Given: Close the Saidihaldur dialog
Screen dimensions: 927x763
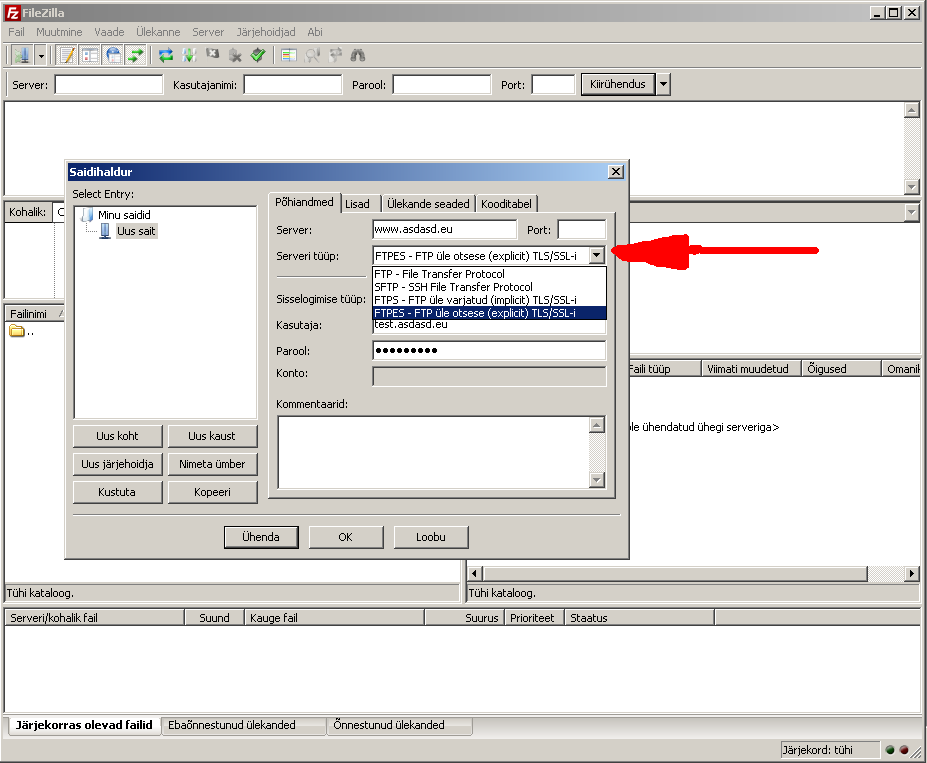Looking at the screenshot, I should (x=615, y=171).
